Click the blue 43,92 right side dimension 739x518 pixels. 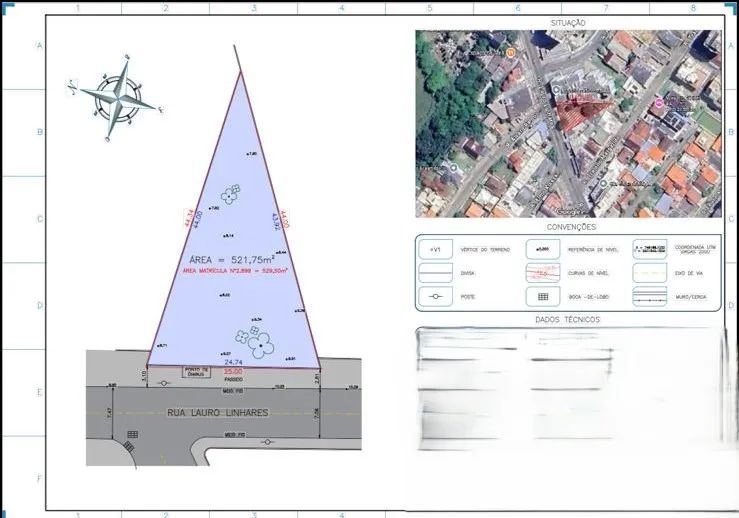click(x=277, y=222)
